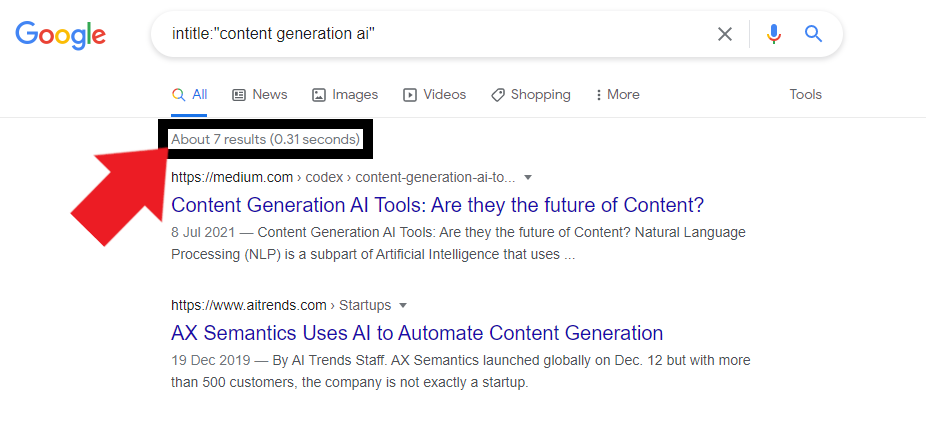Click the '19 Dec 2019' snippet date

pyautogui.click(x=210, y=360)
